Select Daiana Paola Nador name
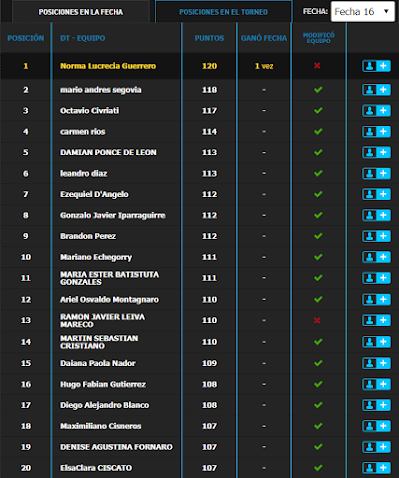This screenshot has height=478, width=399. click(98, 363)
